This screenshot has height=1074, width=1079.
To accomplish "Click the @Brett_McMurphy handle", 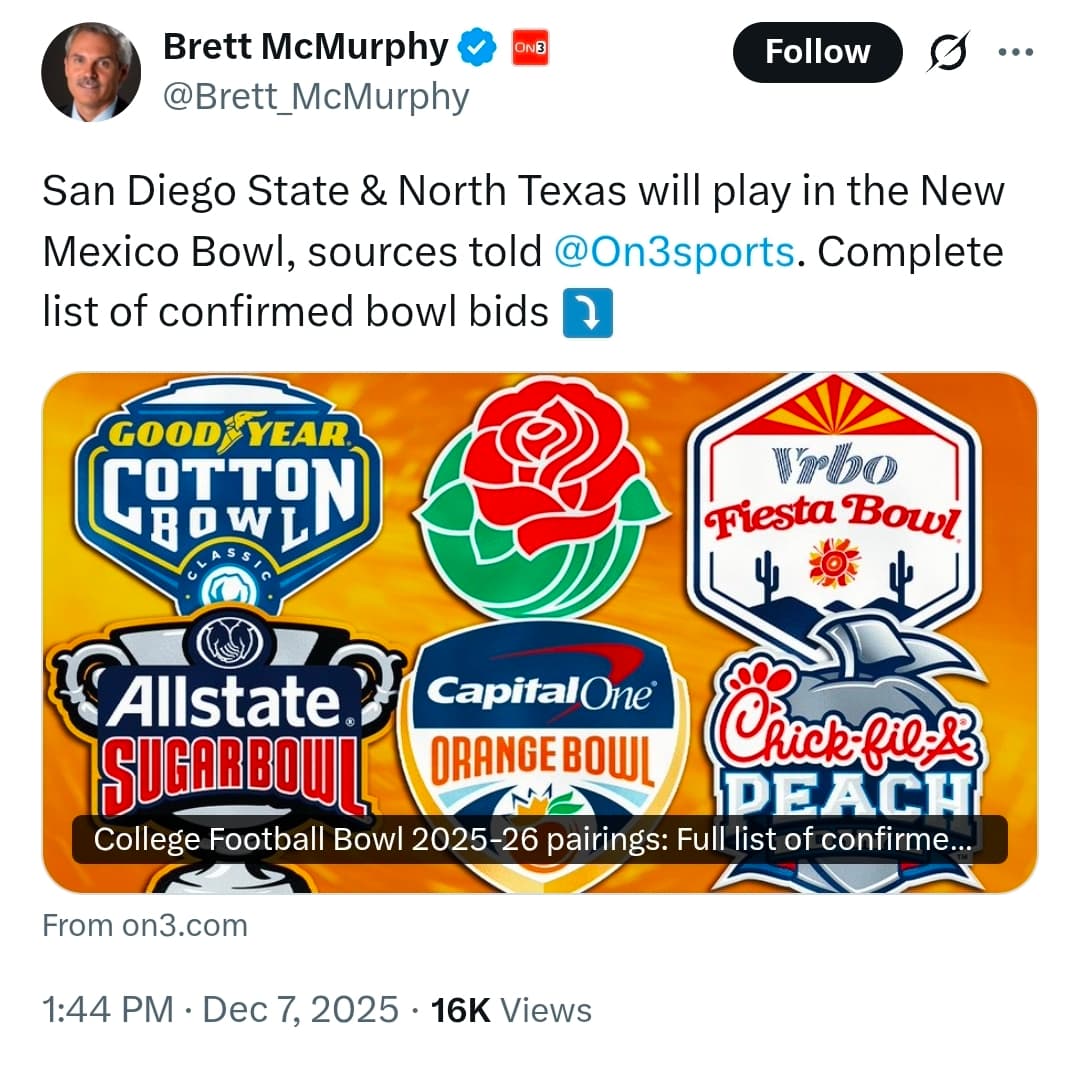I will coord(315,97).
